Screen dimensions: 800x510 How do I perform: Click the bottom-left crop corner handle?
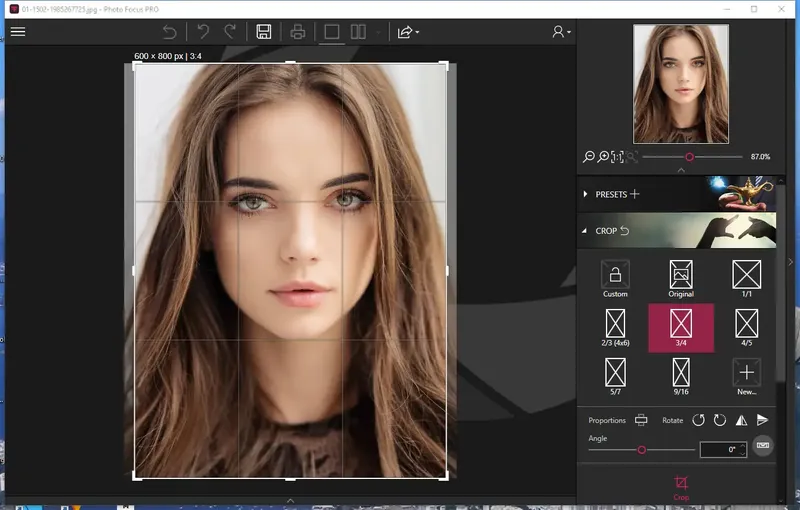(137, 476)
